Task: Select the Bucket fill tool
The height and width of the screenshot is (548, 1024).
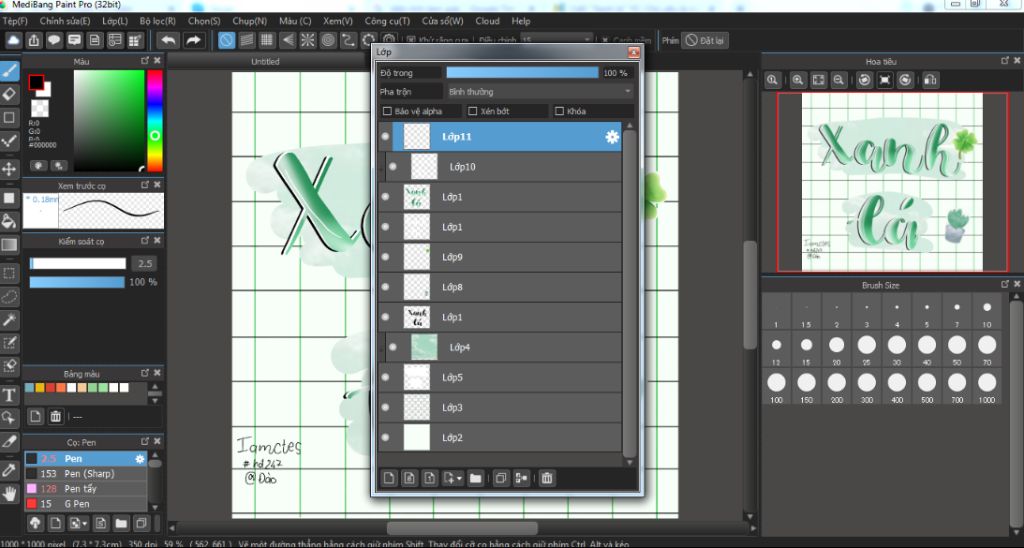Action: [9, 221]
